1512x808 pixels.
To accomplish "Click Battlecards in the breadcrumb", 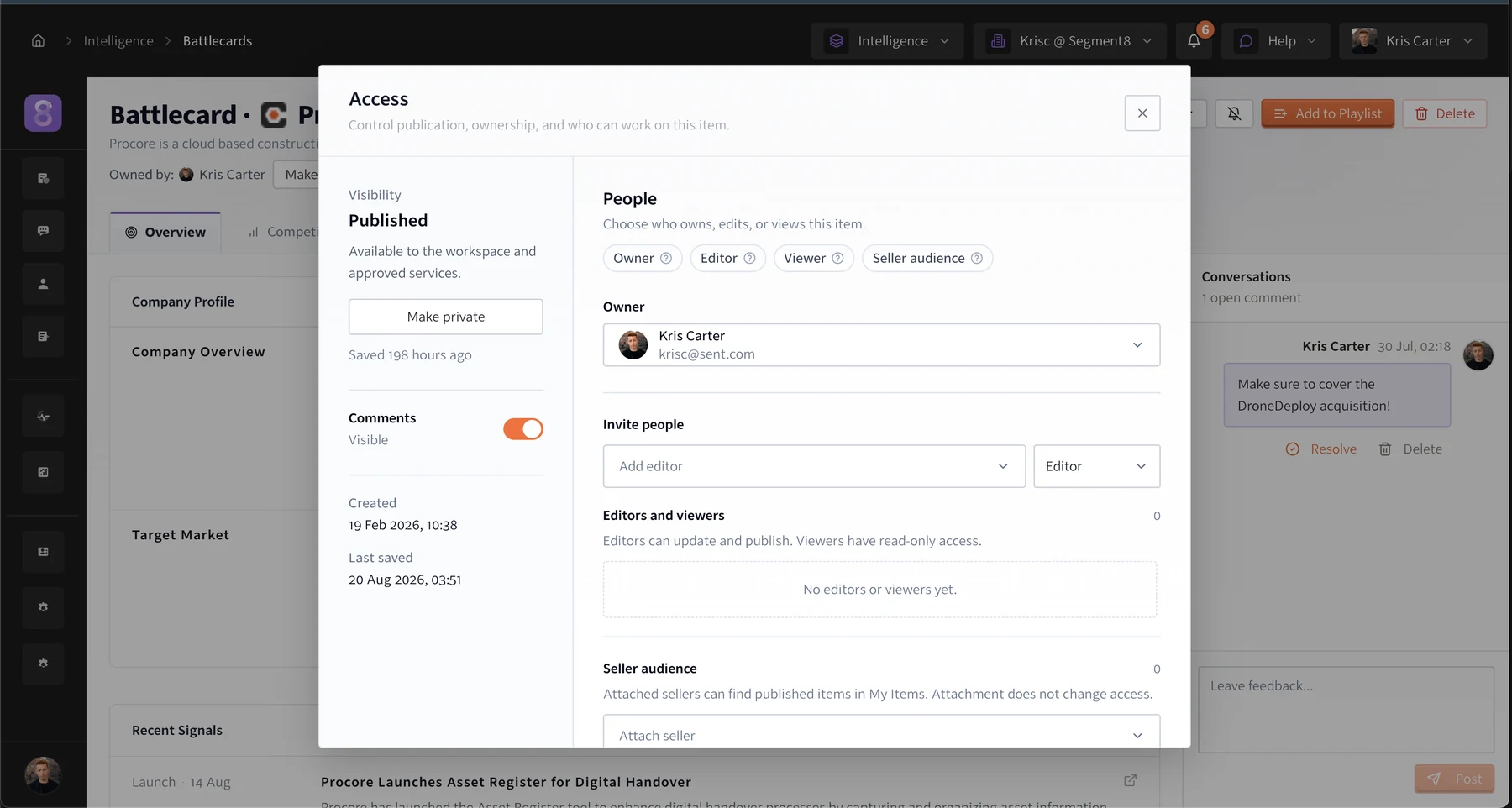I will pos(218,40).
